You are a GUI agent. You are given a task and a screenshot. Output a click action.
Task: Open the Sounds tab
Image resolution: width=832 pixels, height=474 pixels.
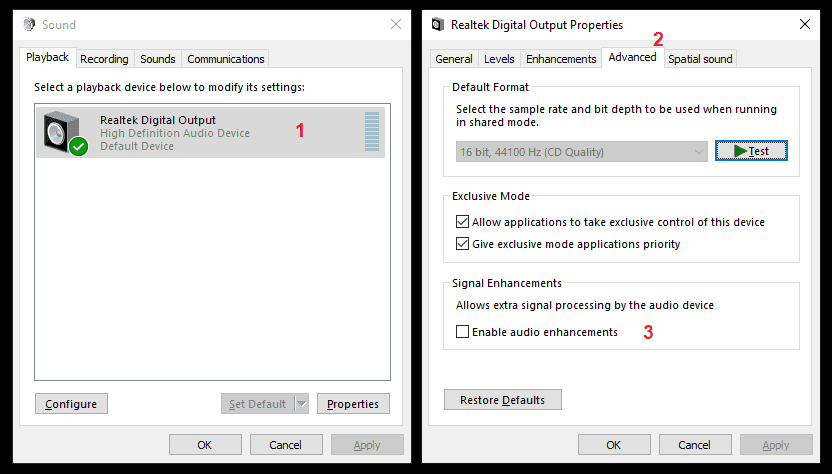pos(158,59)
